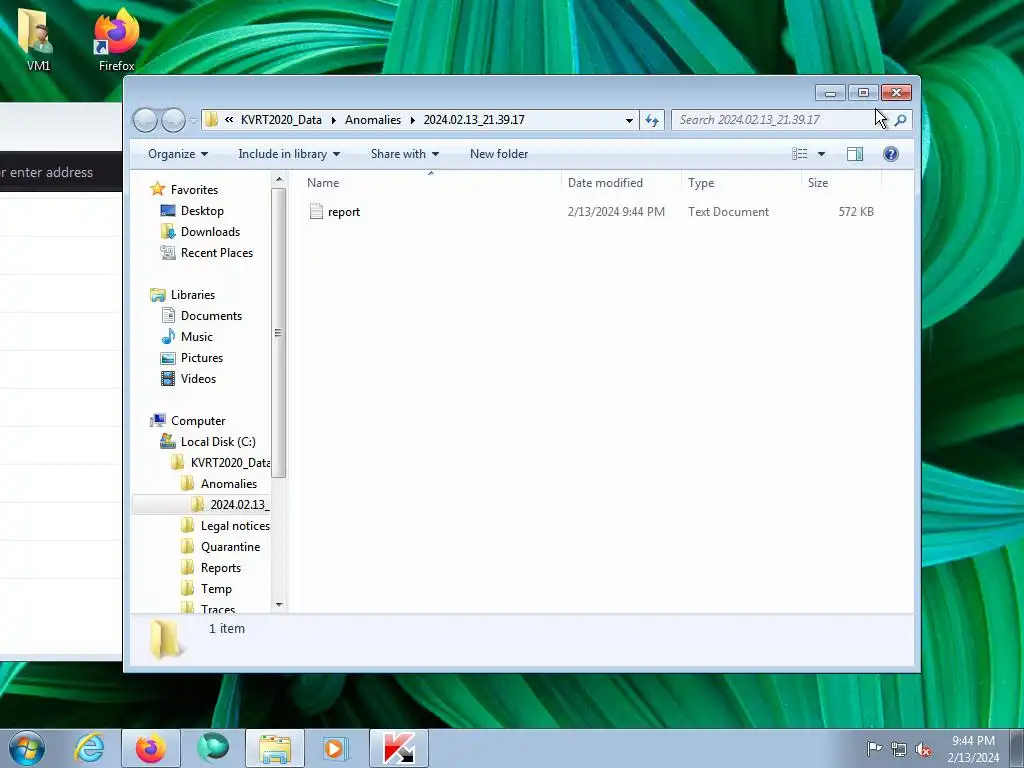Click navigation pane scroll down arrow
Image resolution: width=1024 pixels, height=768 pixels.
279,605
